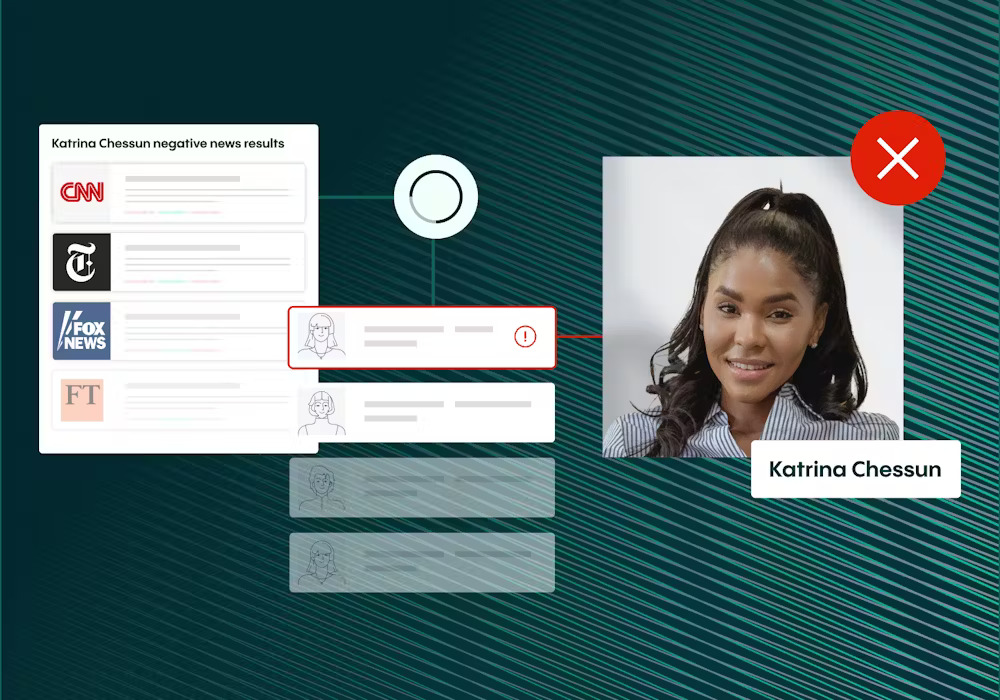Viewport: 1000px width, 700px height.
Task: Select avatar in second white match row
Action: tap(321, 412)
